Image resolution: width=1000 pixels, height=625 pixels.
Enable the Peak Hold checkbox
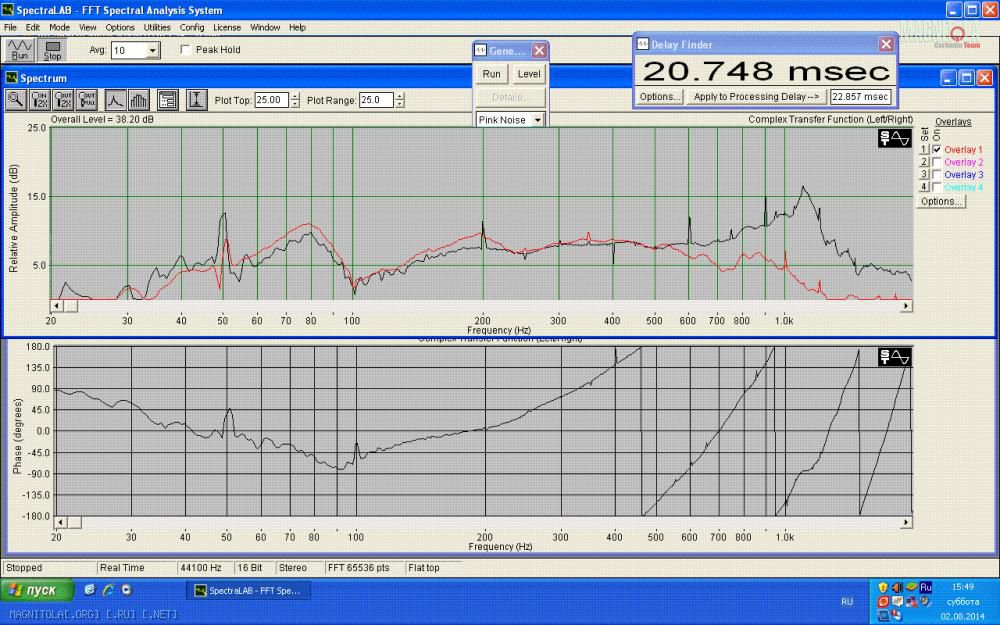(x=185, y=50)
